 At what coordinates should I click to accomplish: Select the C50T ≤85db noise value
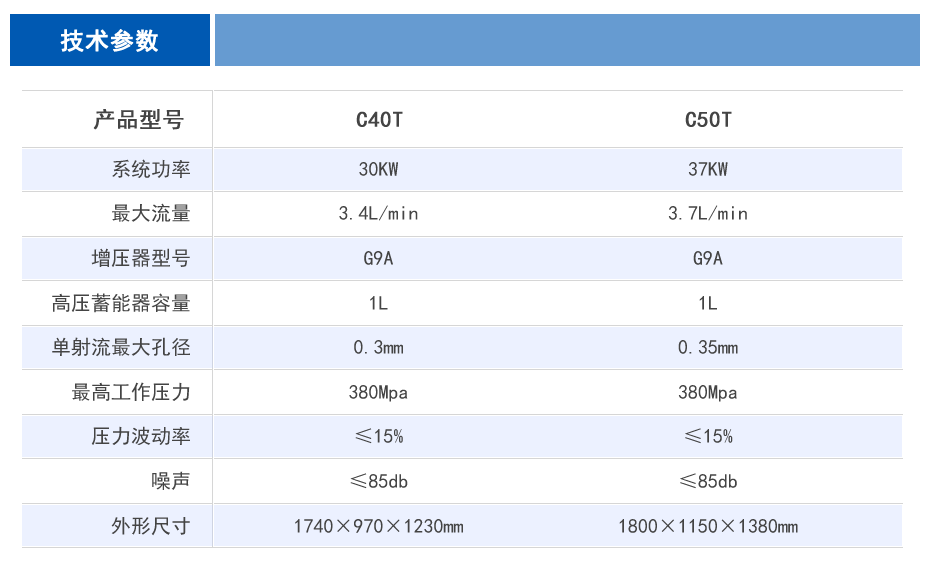point(708,481)
